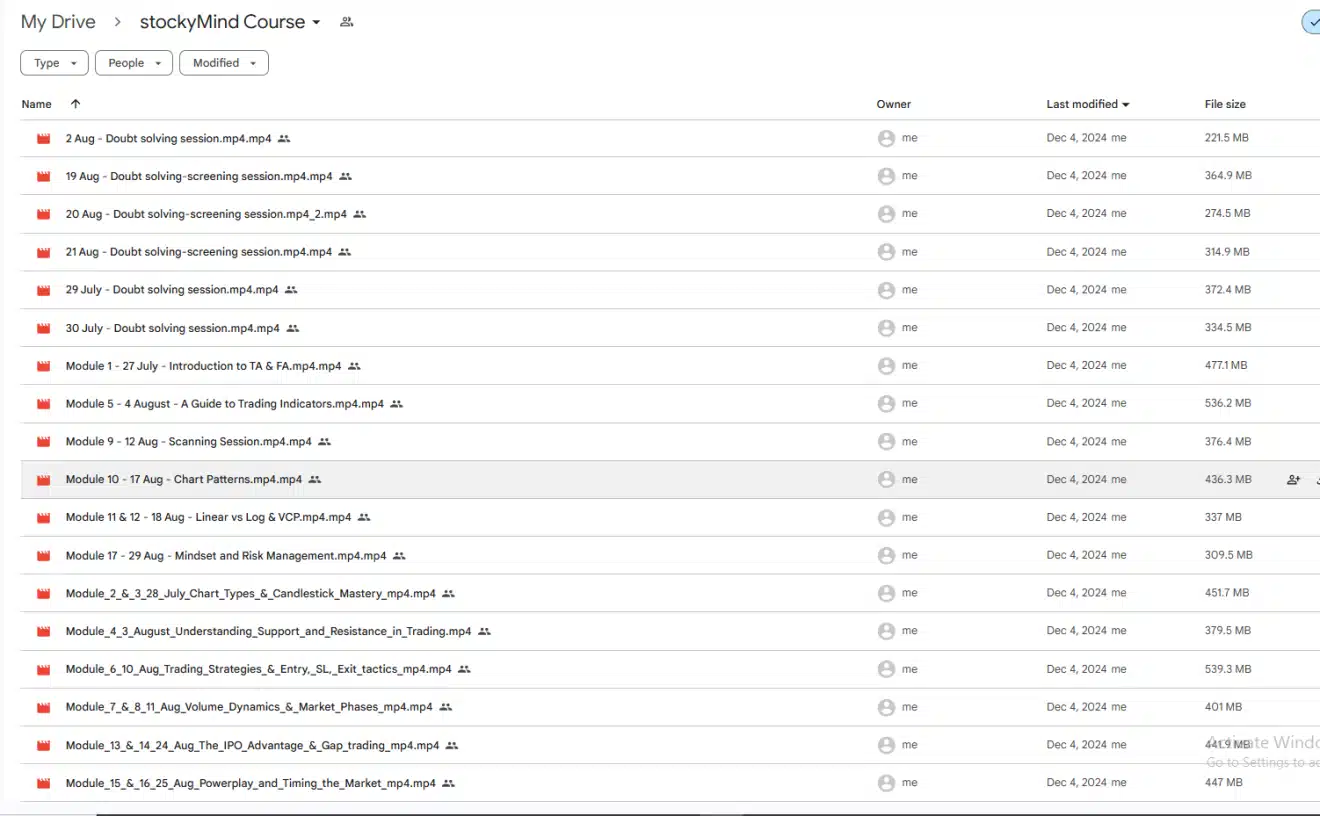
Task: Click file size 477.1 MB
Action: tap(1226, 366)
